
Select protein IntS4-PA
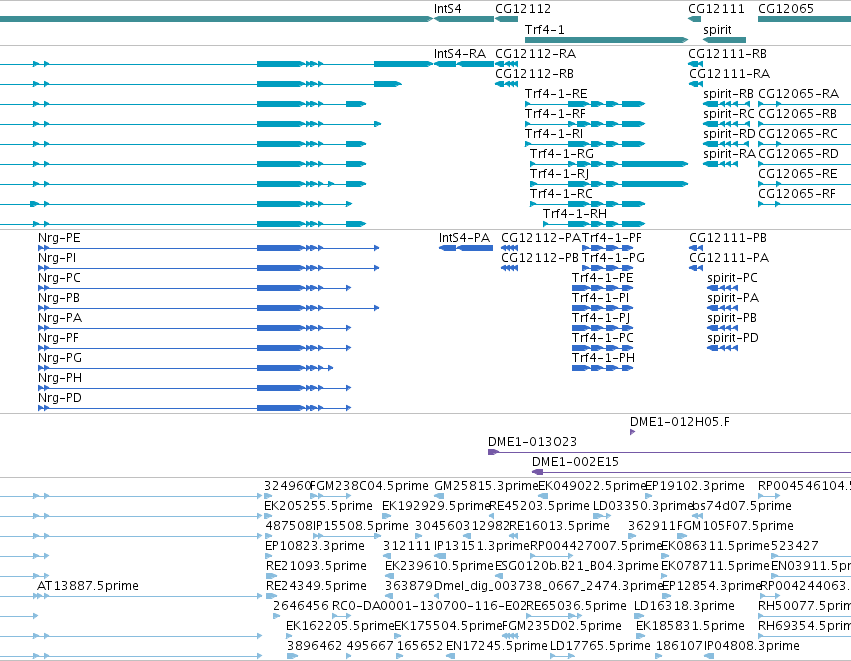464,238
